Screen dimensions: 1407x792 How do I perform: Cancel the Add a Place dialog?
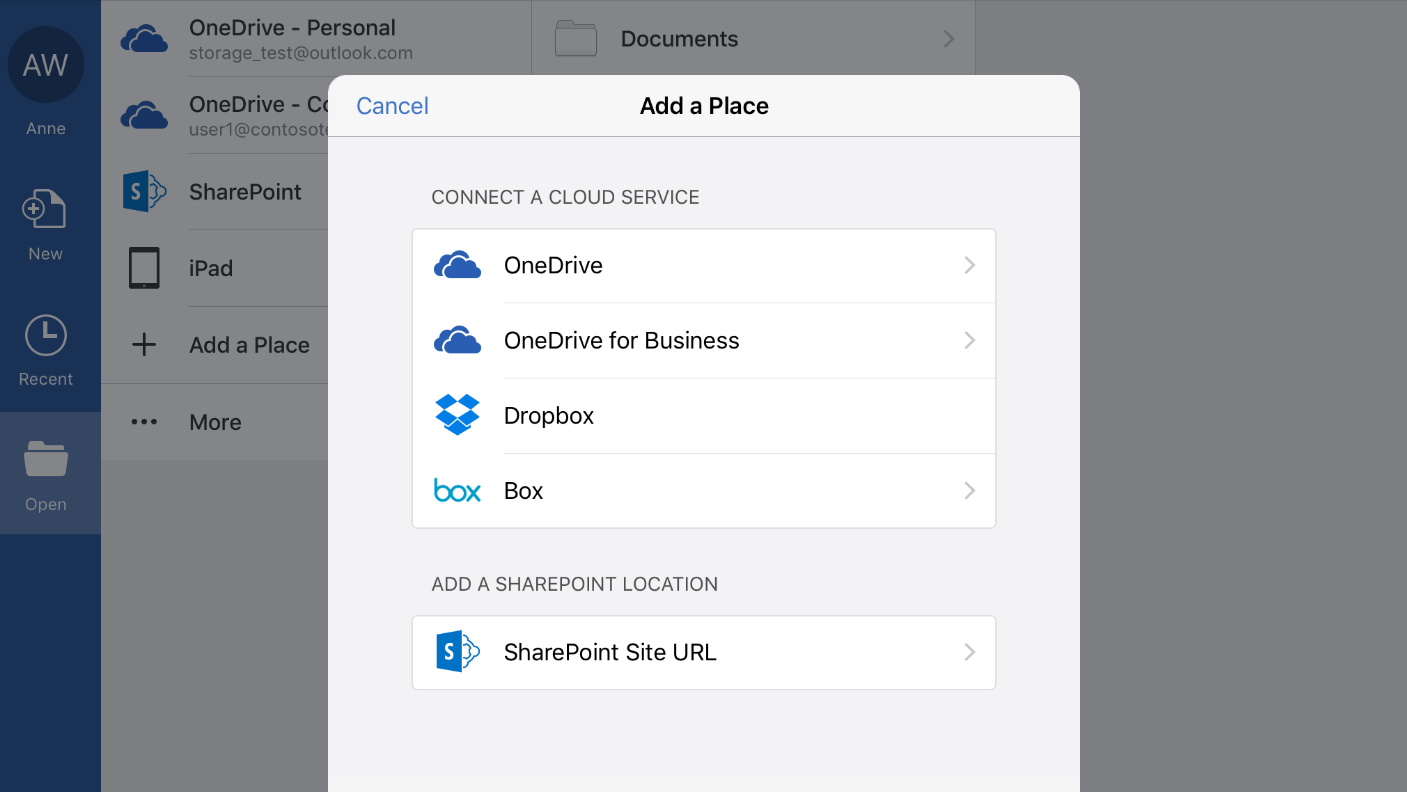[x=392, y=105]
